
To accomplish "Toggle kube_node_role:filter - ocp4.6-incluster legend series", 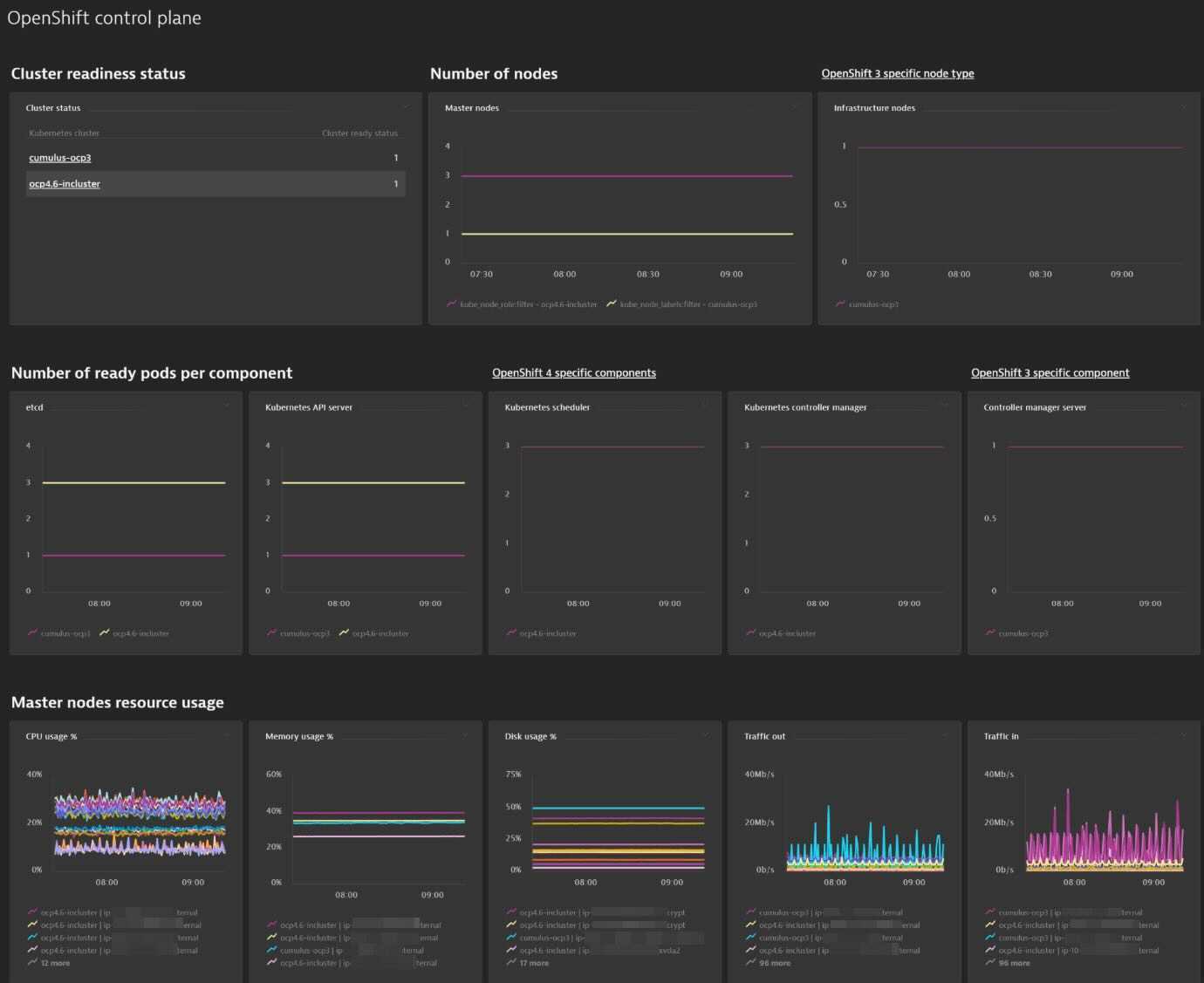I will point(522,304).
